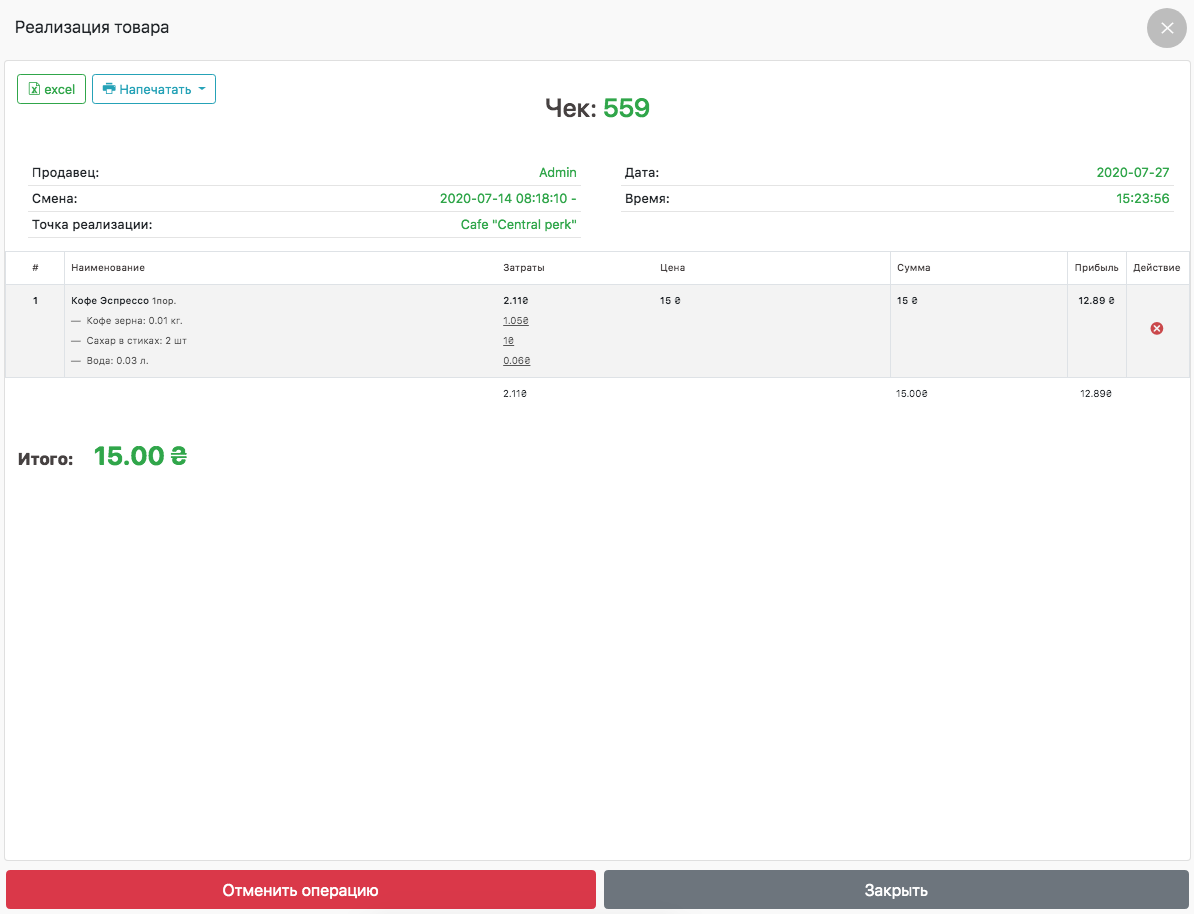Click the time value 15:23:56
The image size is (1194, 914).
[x=1142, y=198]
